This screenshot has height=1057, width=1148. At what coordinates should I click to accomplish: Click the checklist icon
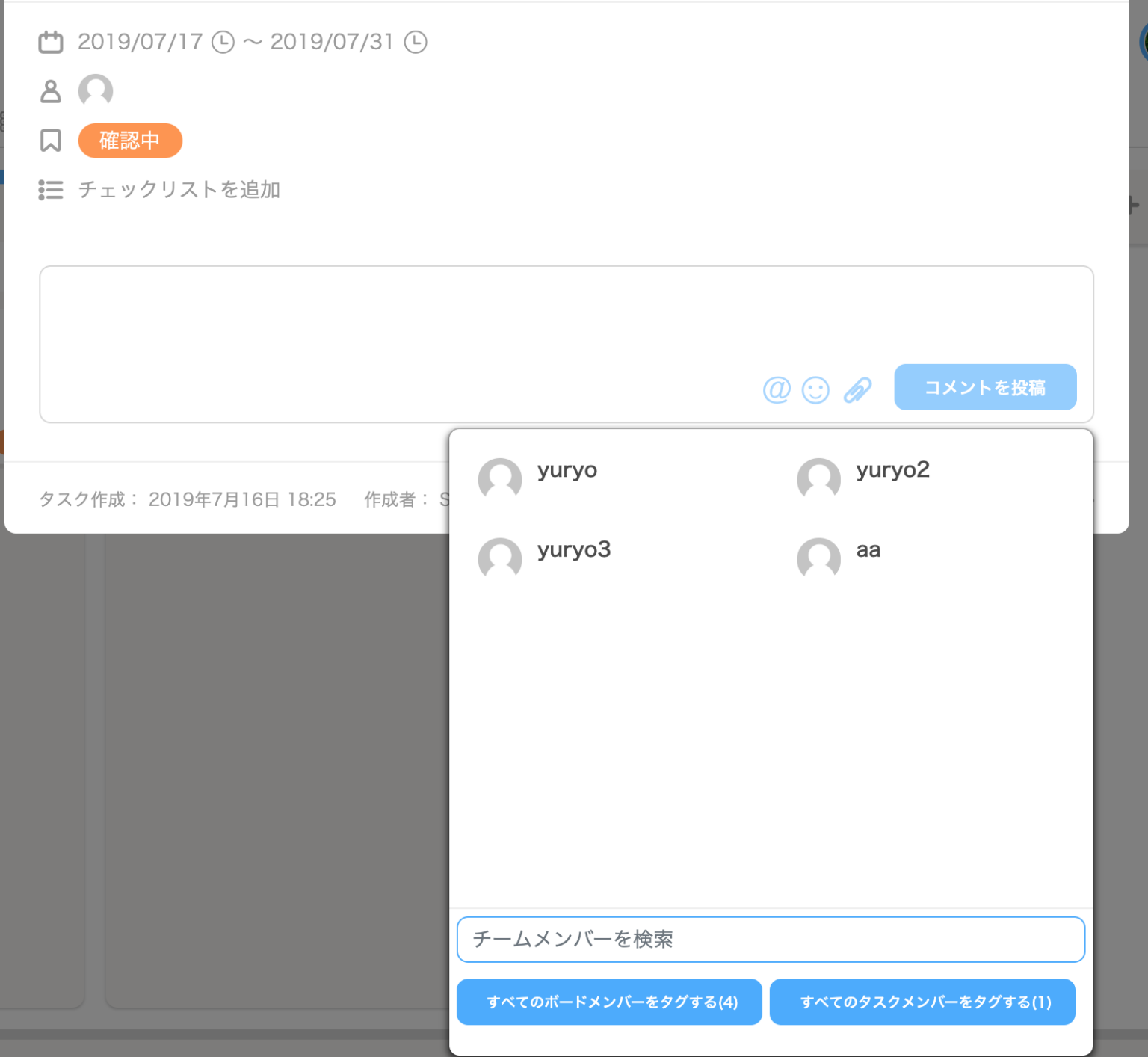(51, 190)
